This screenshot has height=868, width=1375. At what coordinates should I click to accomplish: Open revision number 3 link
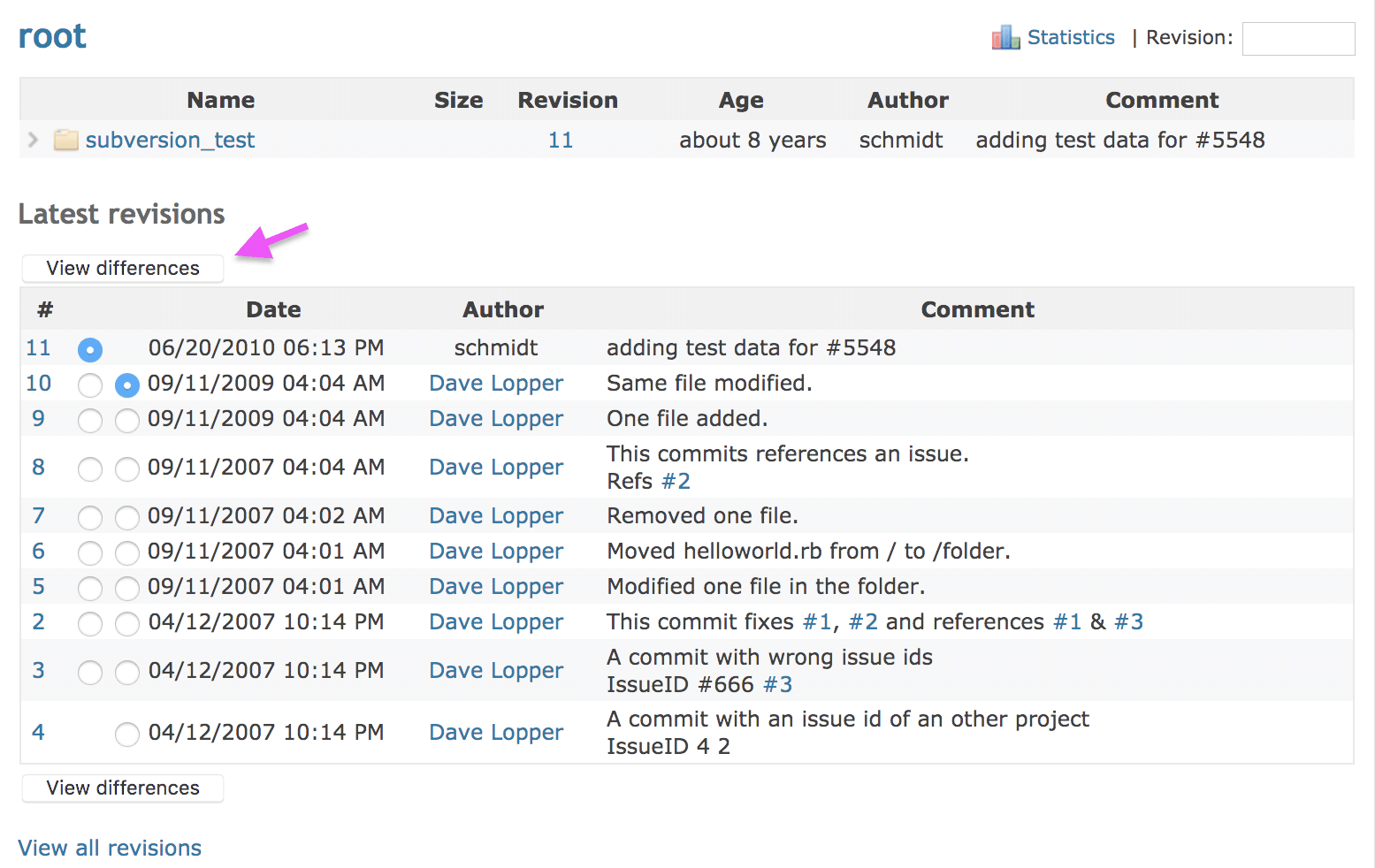[38, 670]
